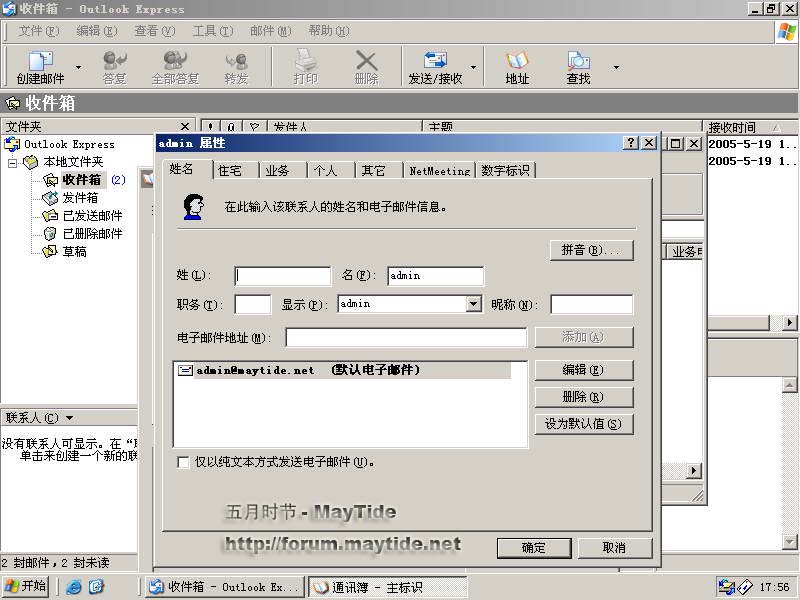Open the 显示 (Display) name dropdown
This screenshot has width=800, height=600.
(474, 304)
